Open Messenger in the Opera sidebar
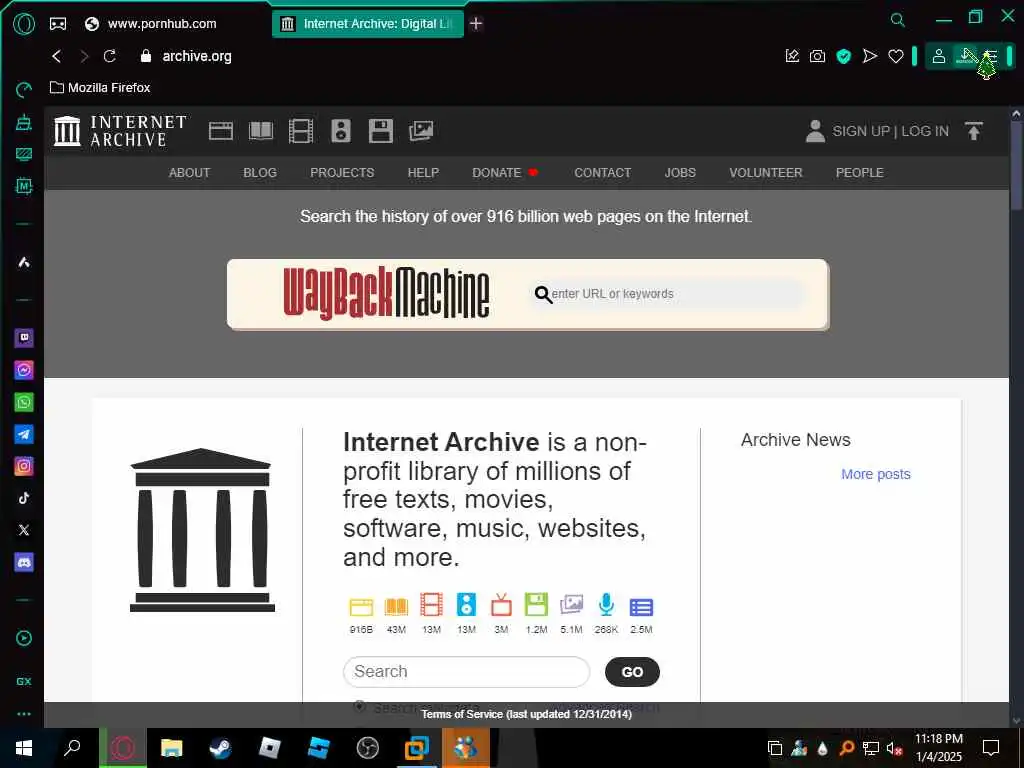 coord(24,370)
